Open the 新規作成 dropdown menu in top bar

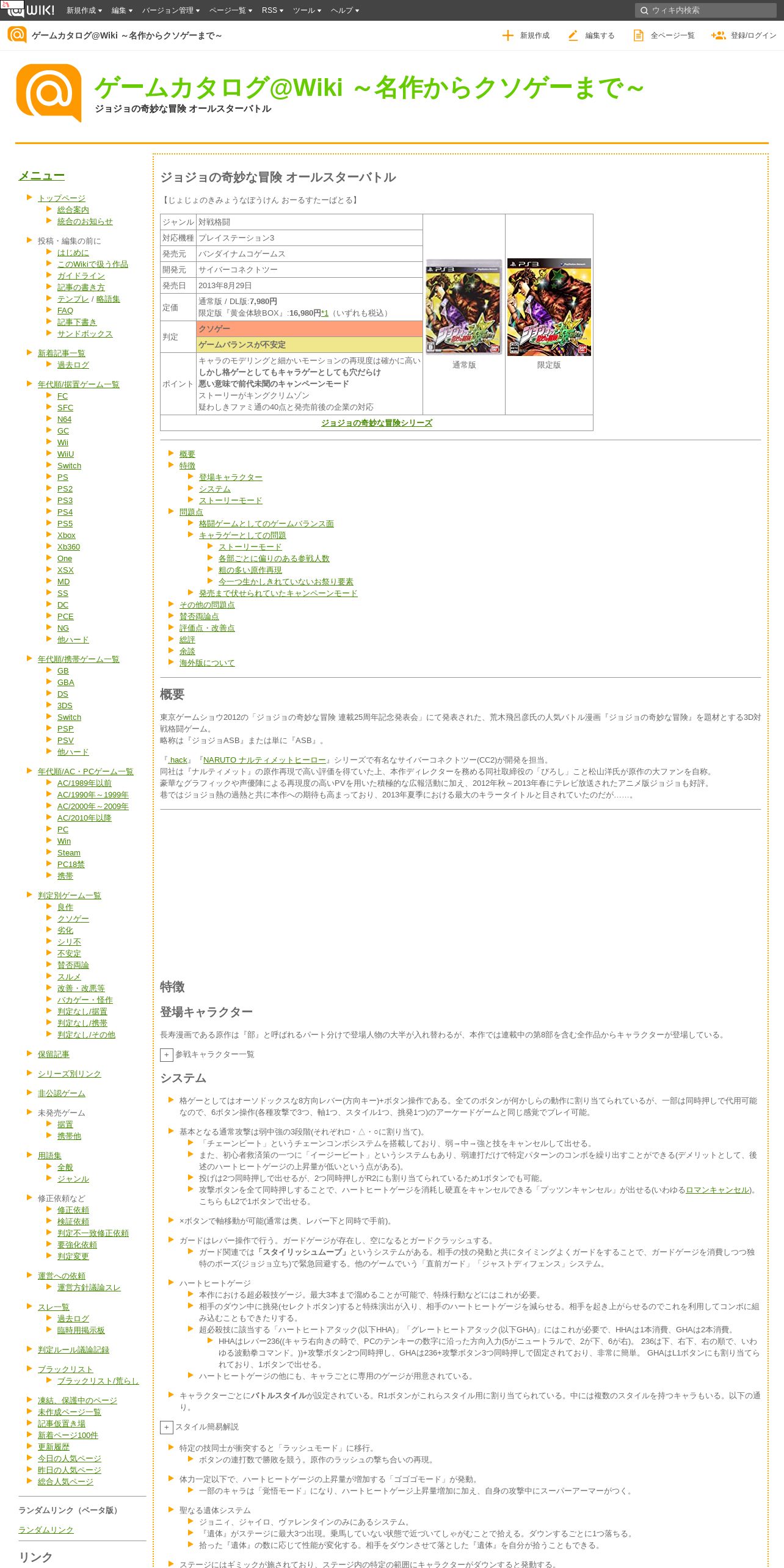click(x=84, y=10)
